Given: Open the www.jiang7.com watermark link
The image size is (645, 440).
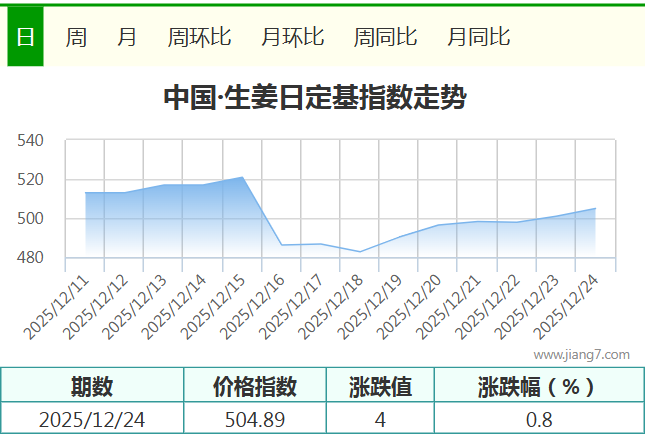Looking at the screenshot, I should [x=581, y=354].
